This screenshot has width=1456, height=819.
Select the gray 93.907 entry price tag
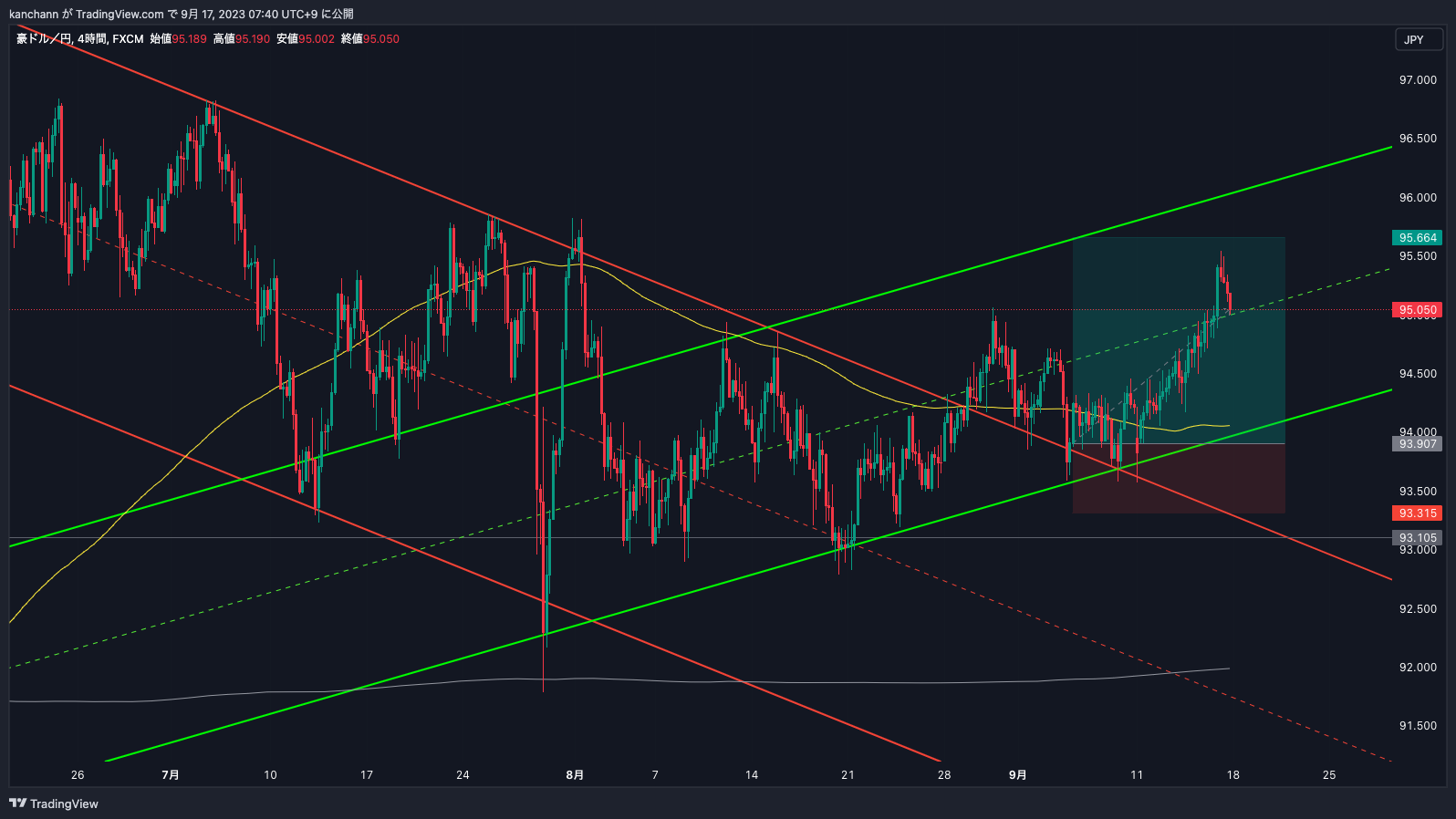click(1418, 444)
